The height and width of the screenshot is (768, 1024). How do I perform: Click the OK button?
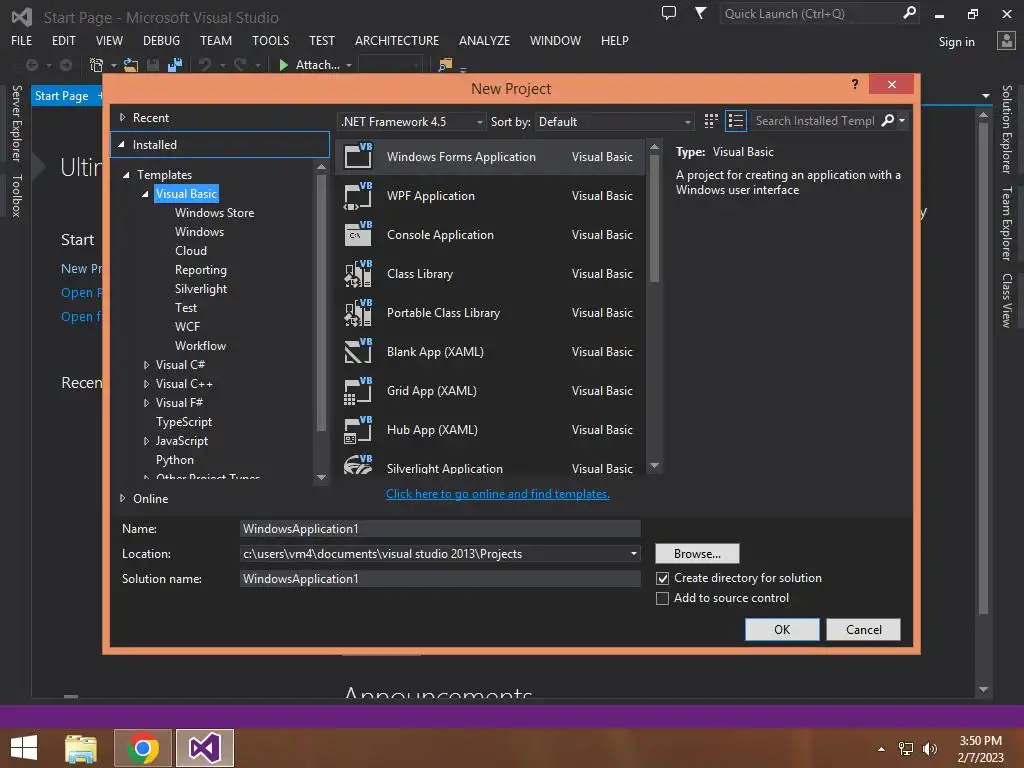point(782,630)
